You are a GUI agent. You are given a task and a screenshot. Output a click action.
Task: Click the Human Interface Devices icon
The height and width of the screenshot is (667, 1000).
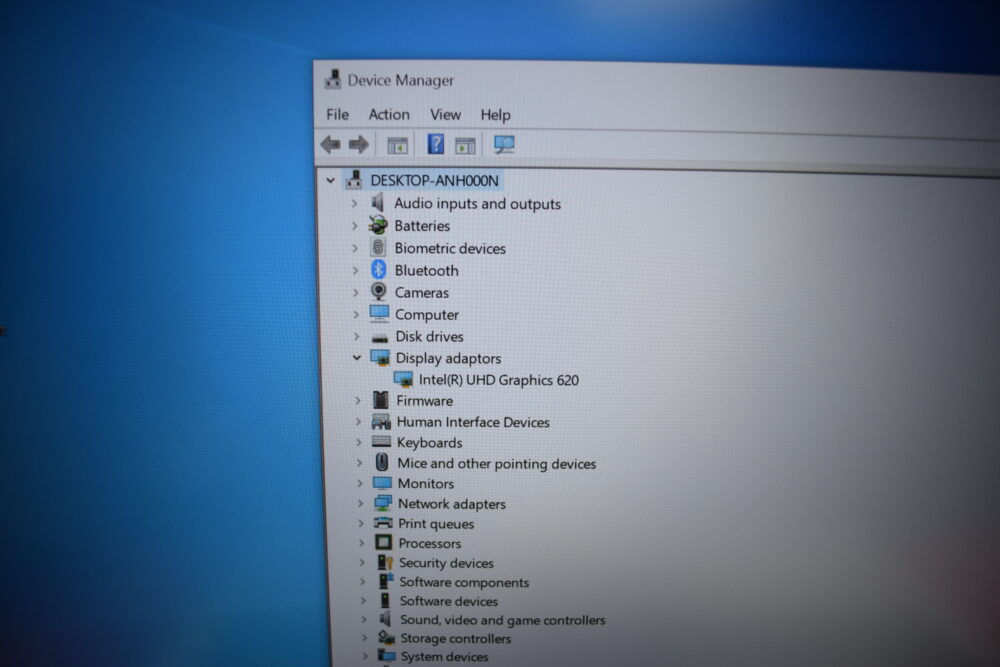pyautogui.click(x=381, y=421)
